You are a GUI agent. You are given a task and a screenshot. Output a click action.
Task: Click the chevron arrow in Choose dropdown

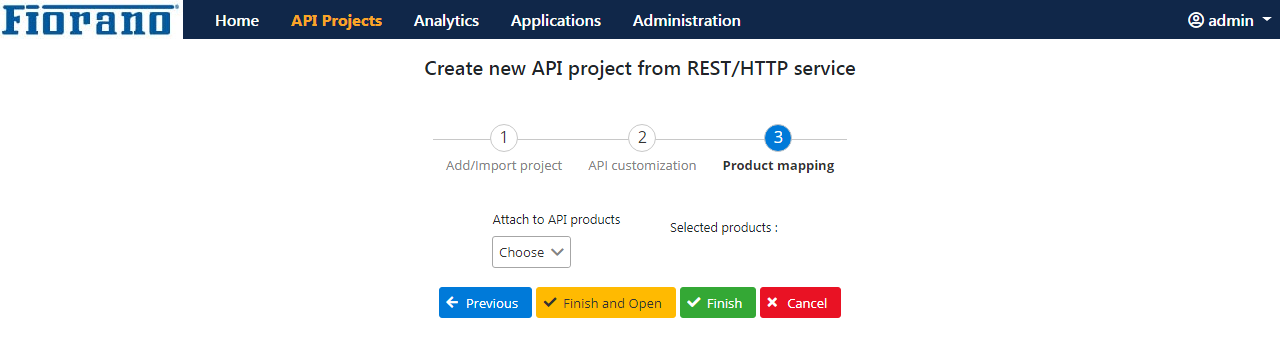558,252
